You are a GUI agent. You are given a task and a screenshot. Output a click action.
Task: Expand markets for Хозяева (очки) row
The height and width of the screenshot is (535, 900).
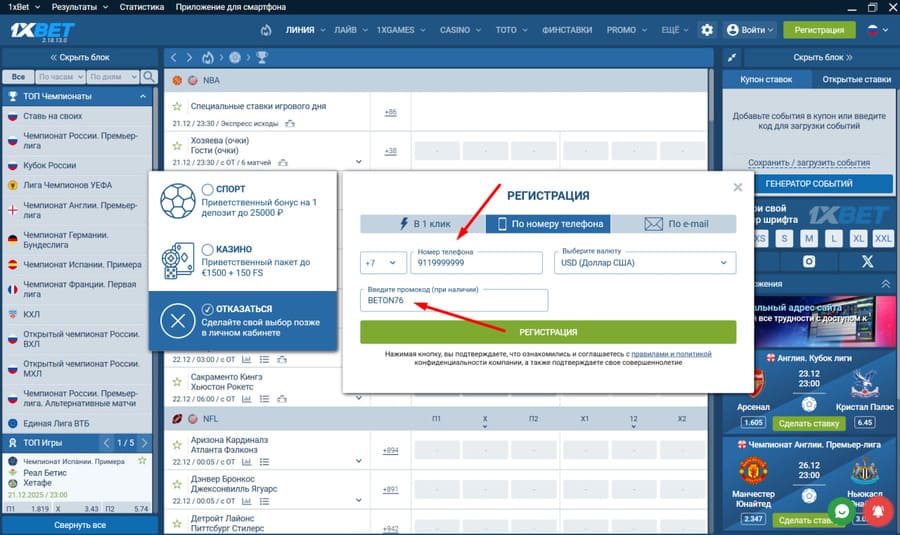point(359,162)
